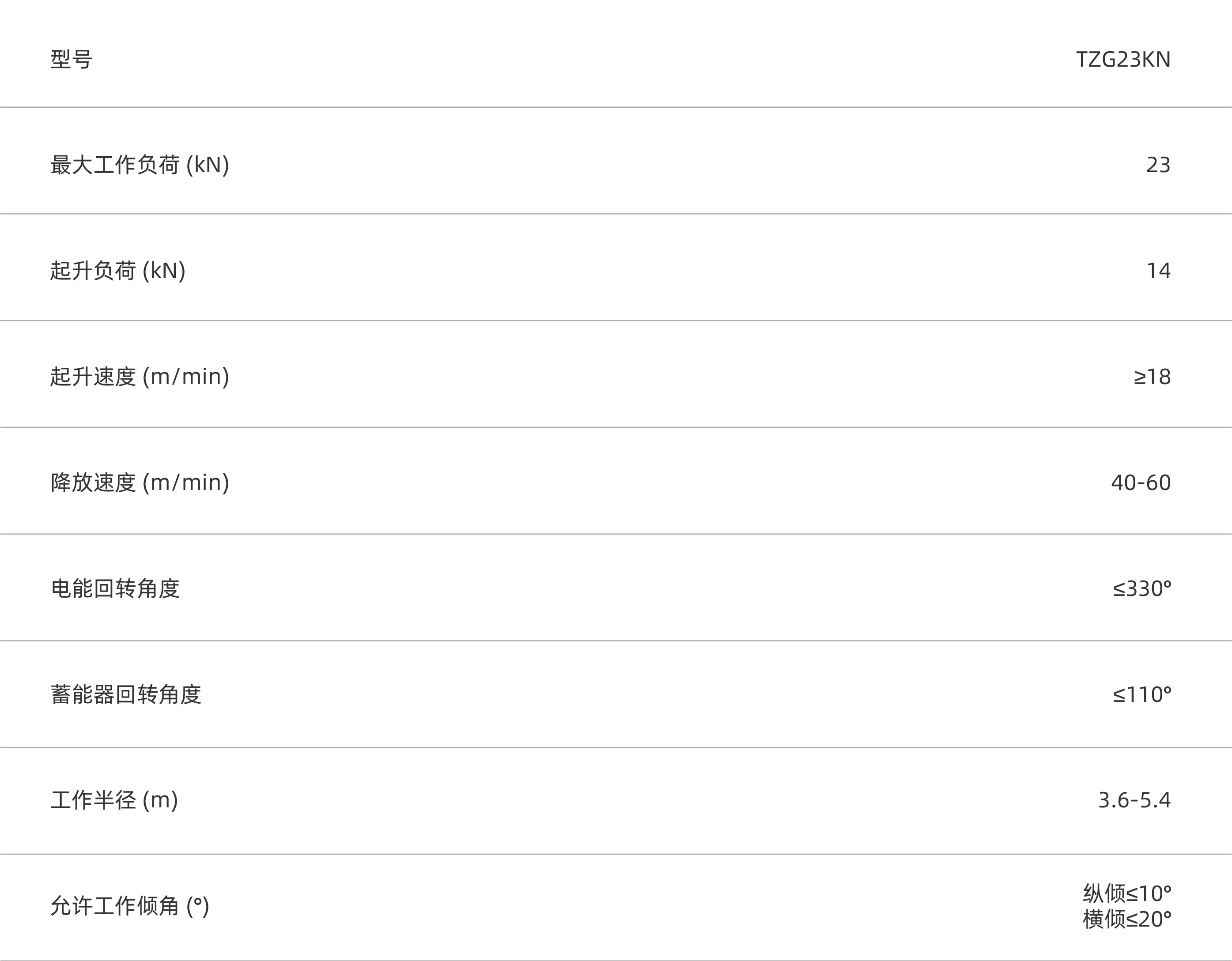Select the ≥18 hoisting speed value
The width and height of the screenshot is (1232, 961).
(x=1153, y=377)
